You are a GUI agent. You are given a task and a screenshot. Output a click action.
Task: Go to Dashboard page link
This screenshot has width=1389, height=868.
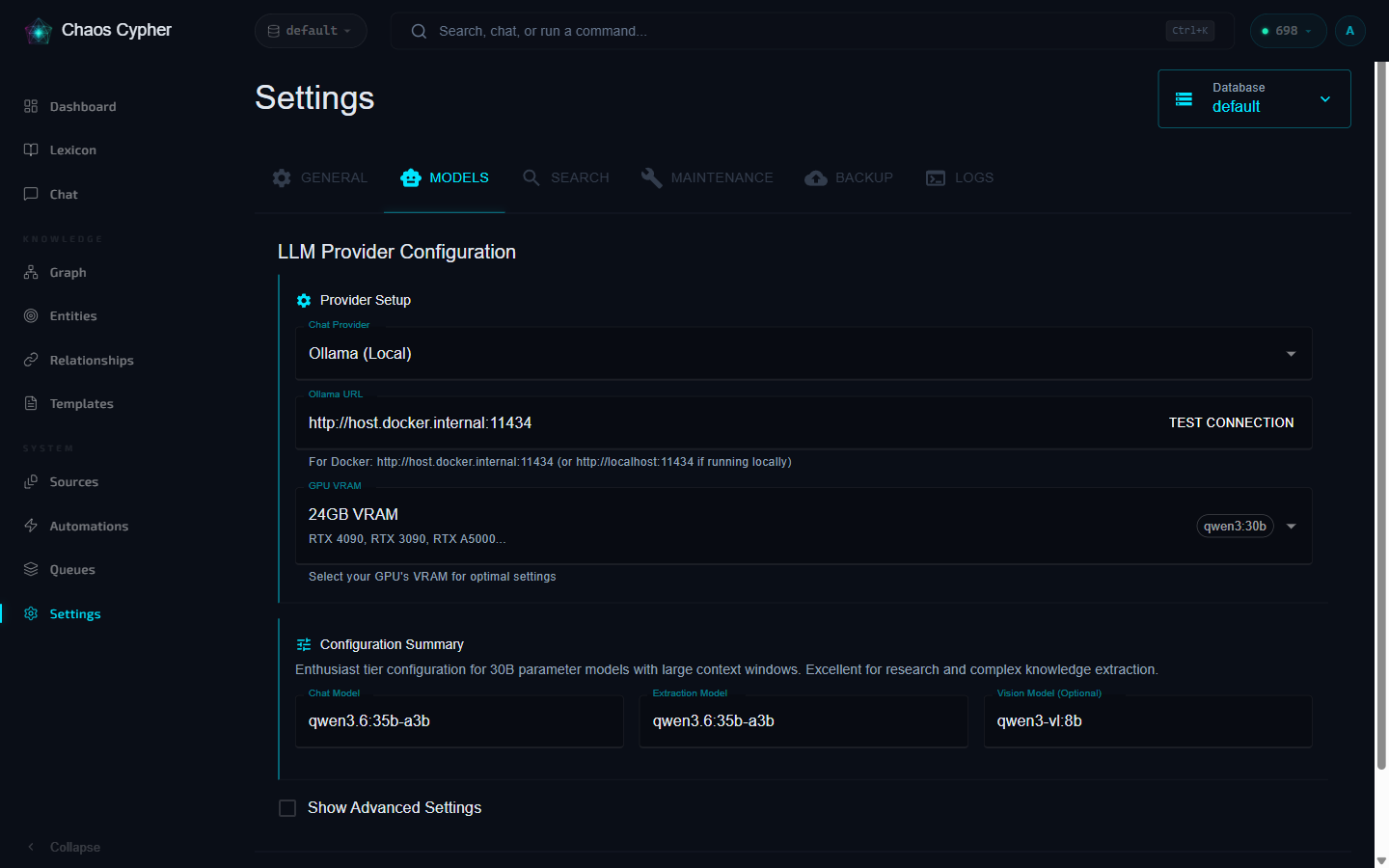(x=83, y=106)
